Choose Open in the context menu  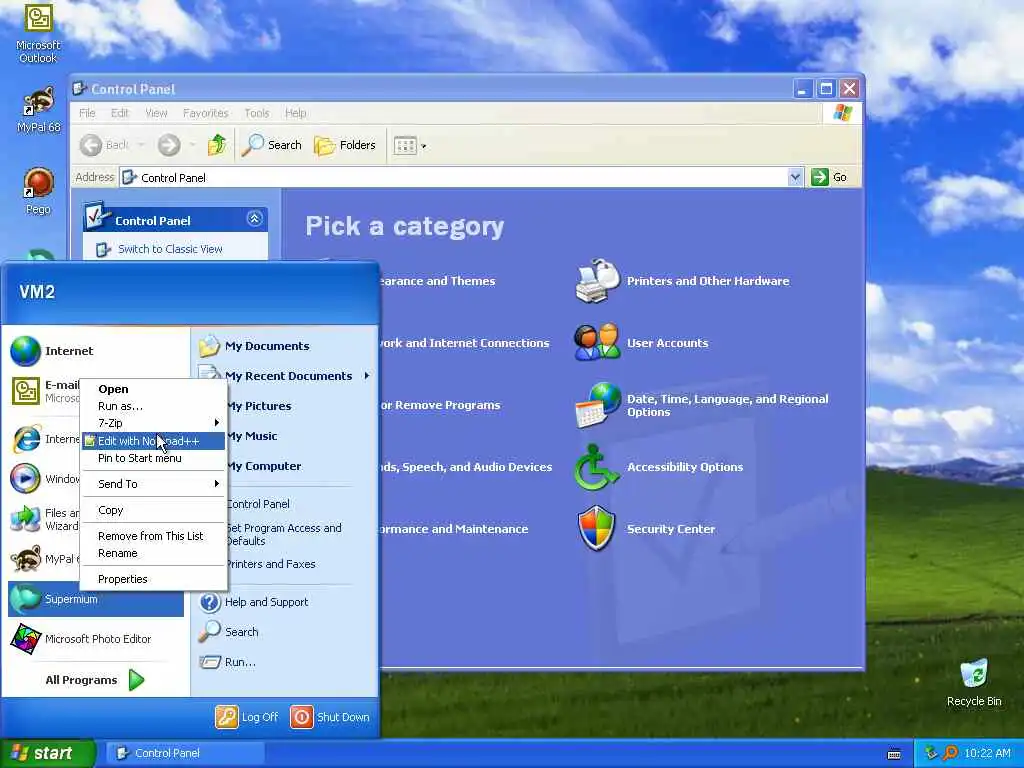tap(153, 389)
